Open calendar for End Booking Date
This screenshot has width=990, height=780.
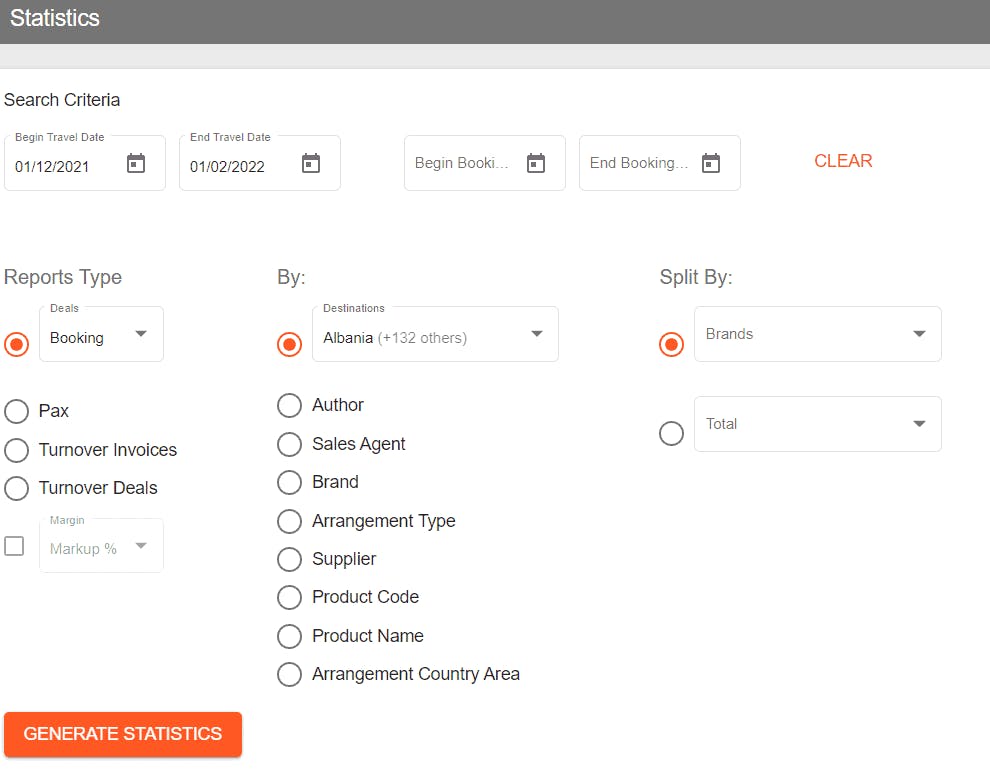tap(711, 163)
